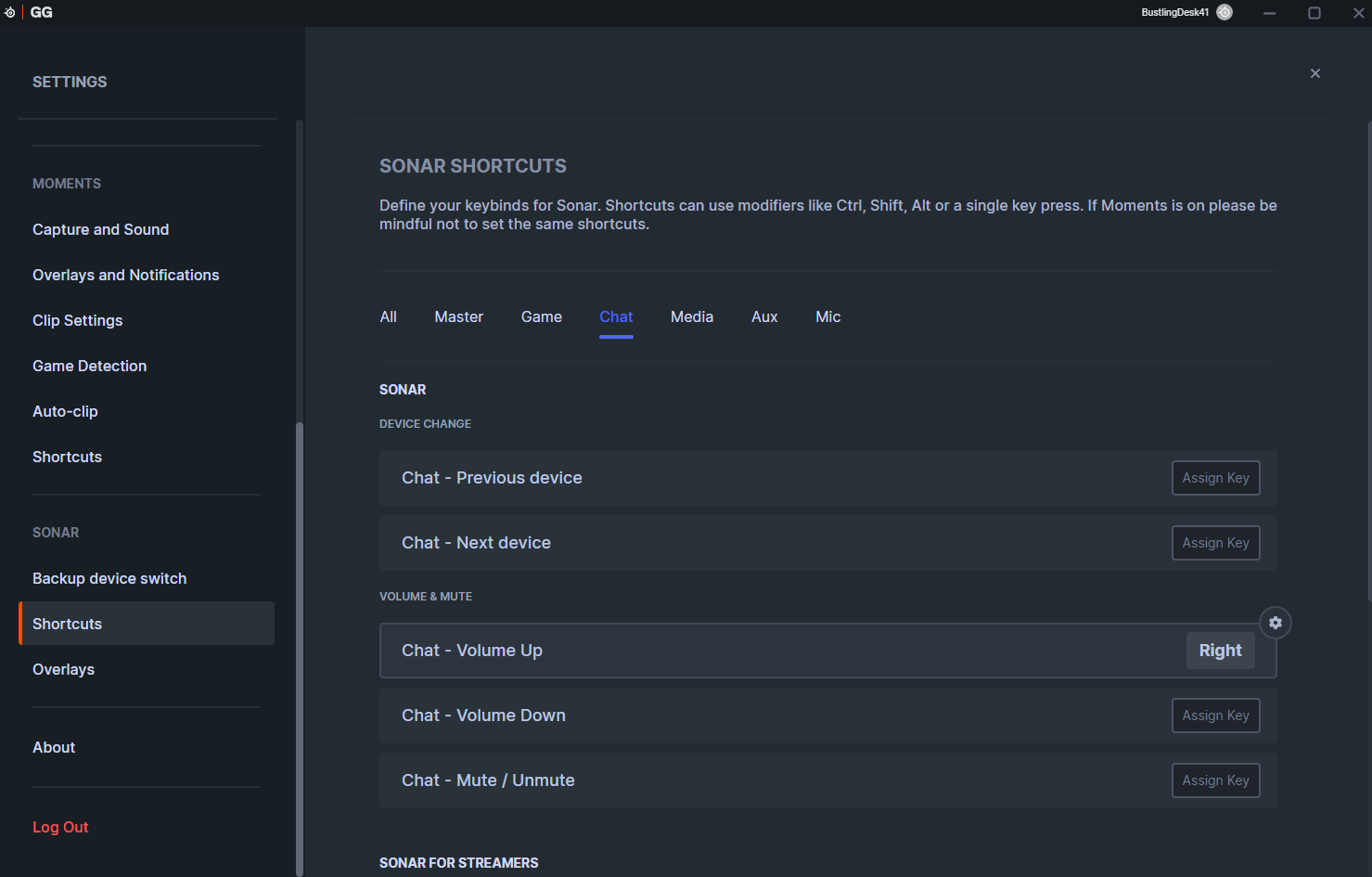Click the SETTINGS sidebar heading
Screen dimensions: 1372x877
(x=70, y=82)
